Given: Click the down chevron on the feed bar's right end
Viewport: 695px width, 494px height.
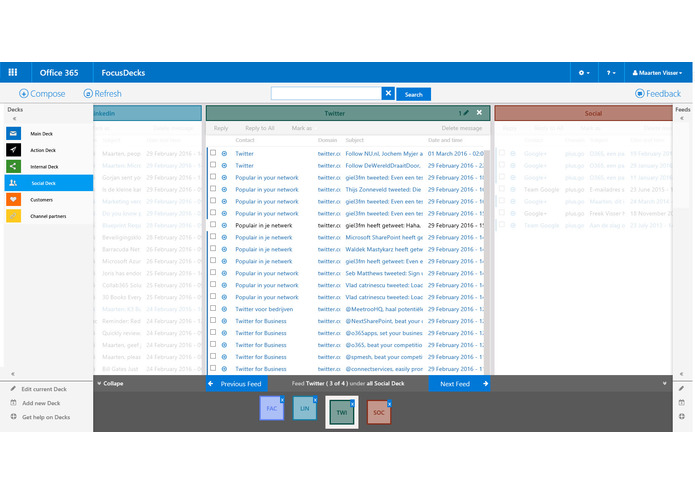Looking at the screenshot, I should click(664, 383).
